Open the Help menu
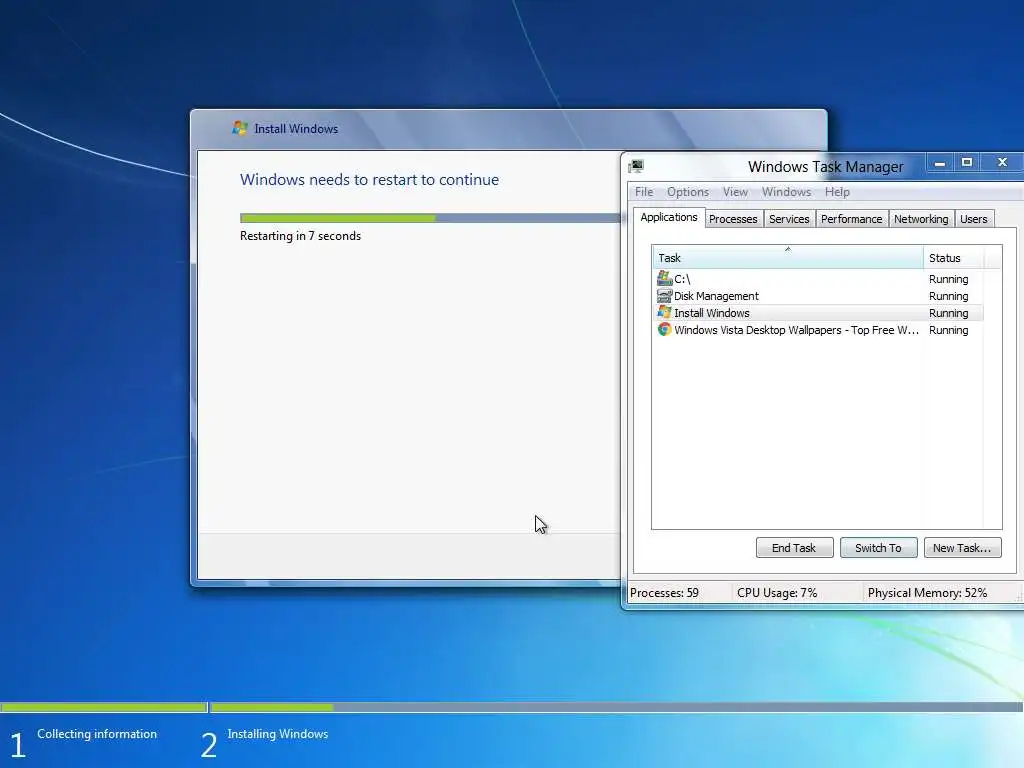This screenshot has height=768, width=1024. 837,192
